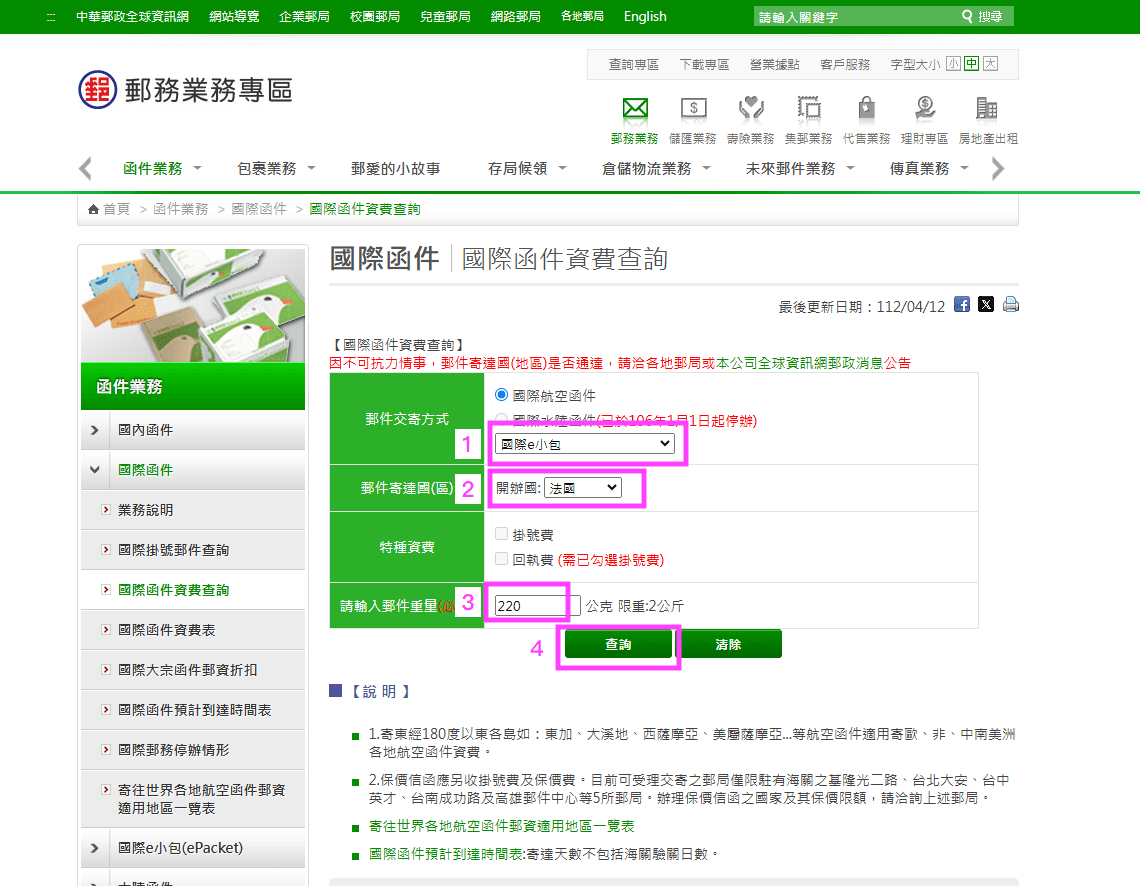Open the 壽險業務 heart icon
This screenshot has height=886, width=1140.
(751, 109)
